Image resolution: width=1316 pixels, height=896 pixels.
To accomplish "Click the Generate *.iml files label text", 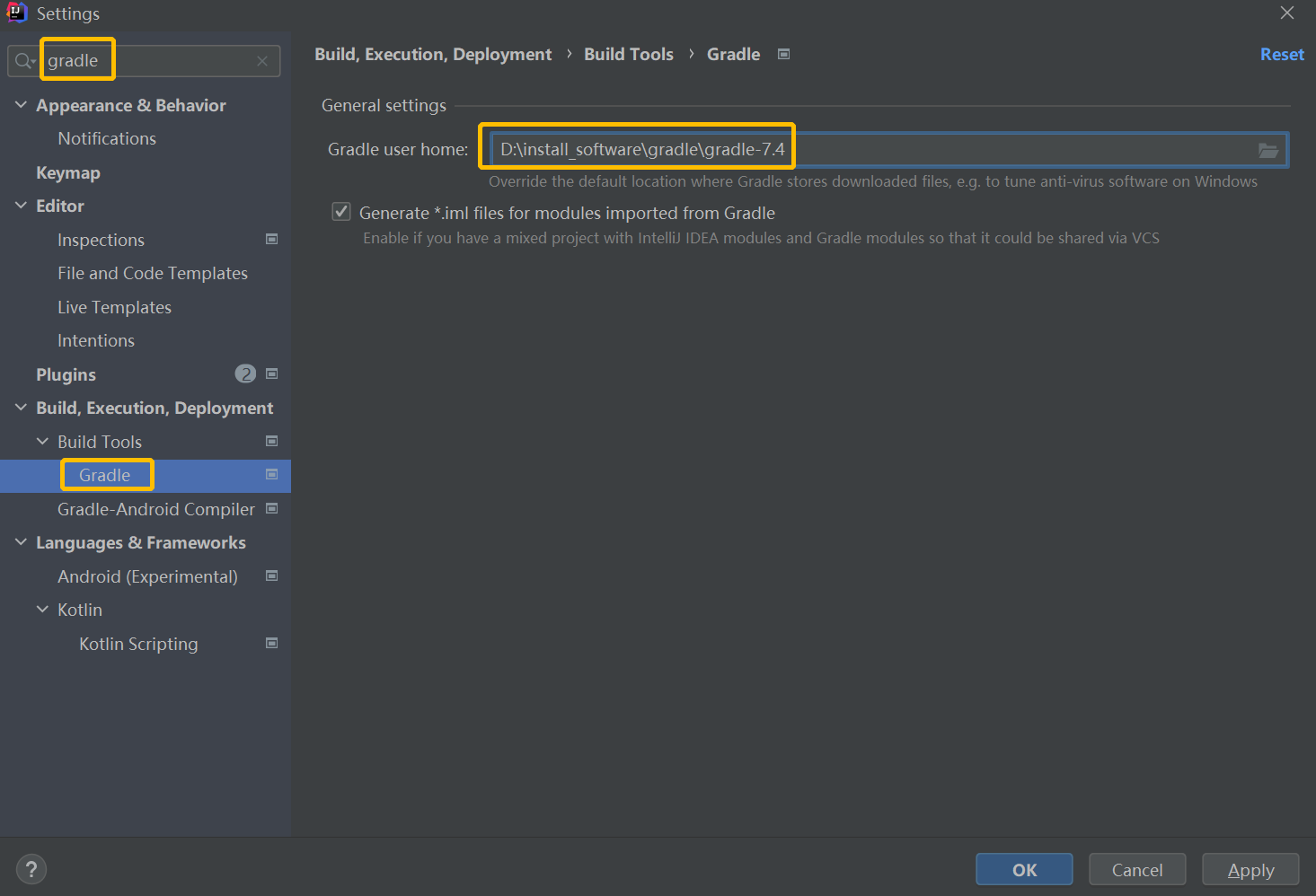I will tap(567, 213).
